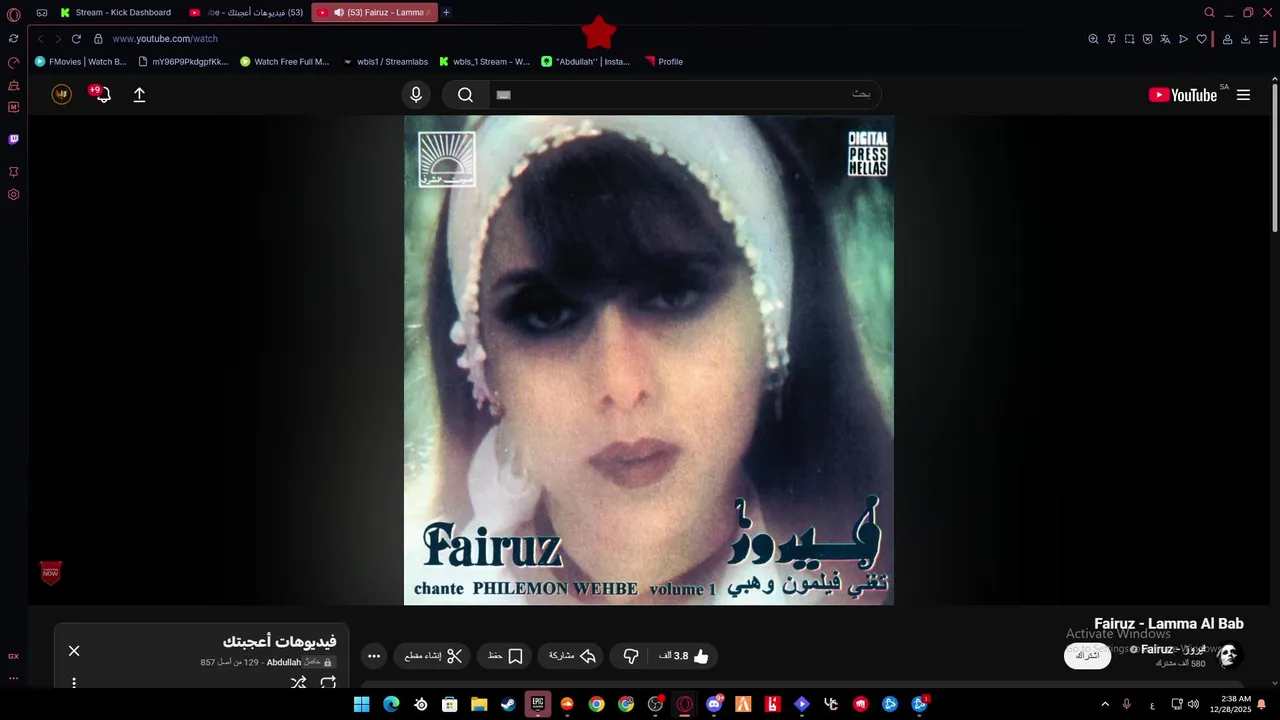
Task: Open the YouTube notifications bell
Action: [101, 95]
